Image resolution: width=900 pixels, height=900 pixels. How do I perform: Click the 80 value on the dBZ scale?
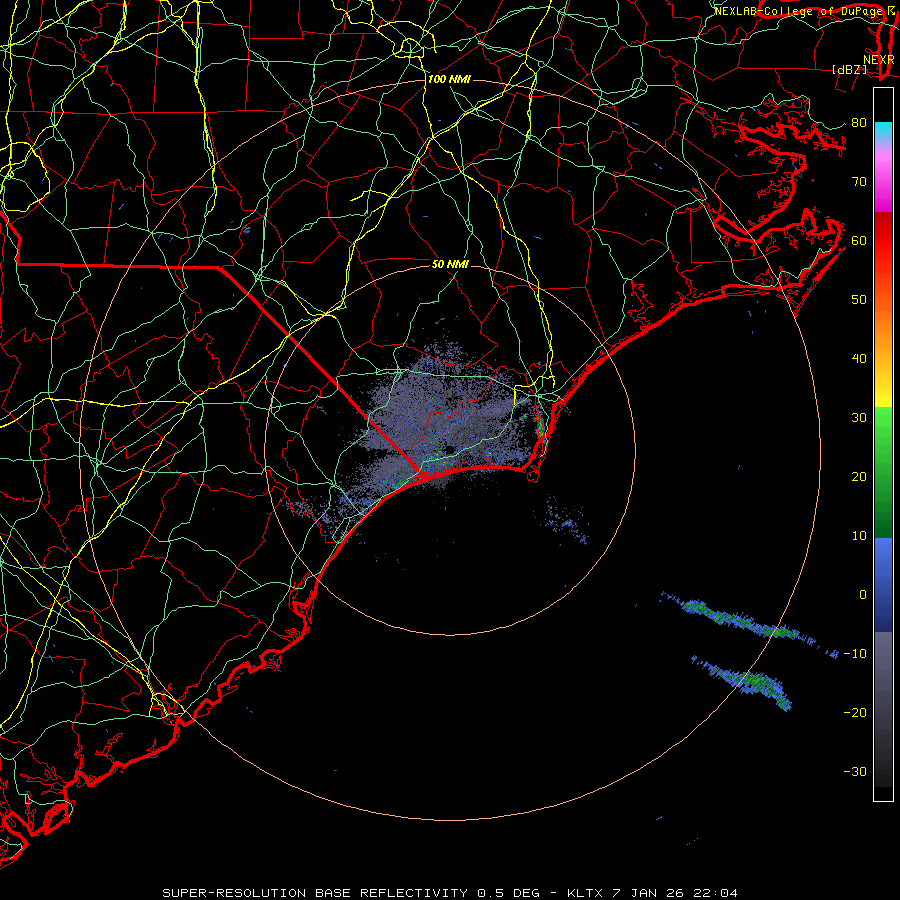point(859,122)
